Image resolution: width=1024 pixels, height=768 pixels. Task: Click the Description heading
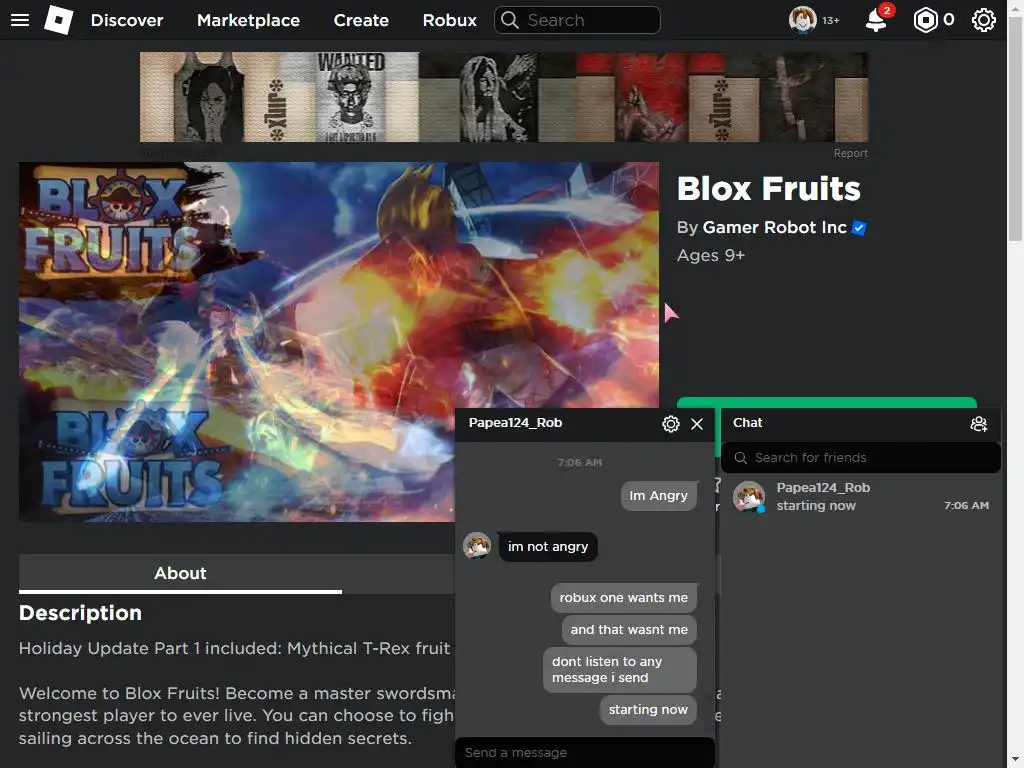point(80,613)
